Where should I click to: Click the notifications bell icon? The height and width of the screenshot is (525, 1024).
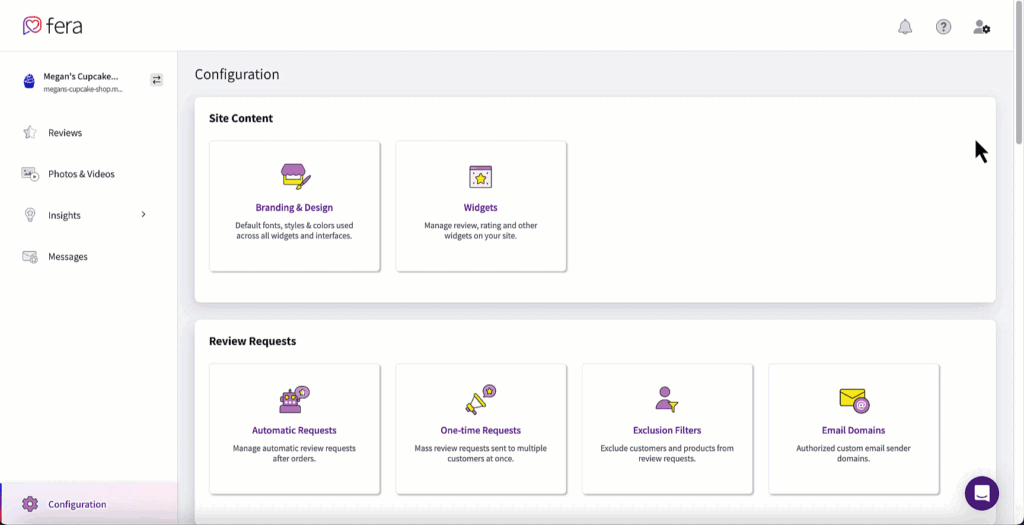pyautogui.click(x=905, y=27)
